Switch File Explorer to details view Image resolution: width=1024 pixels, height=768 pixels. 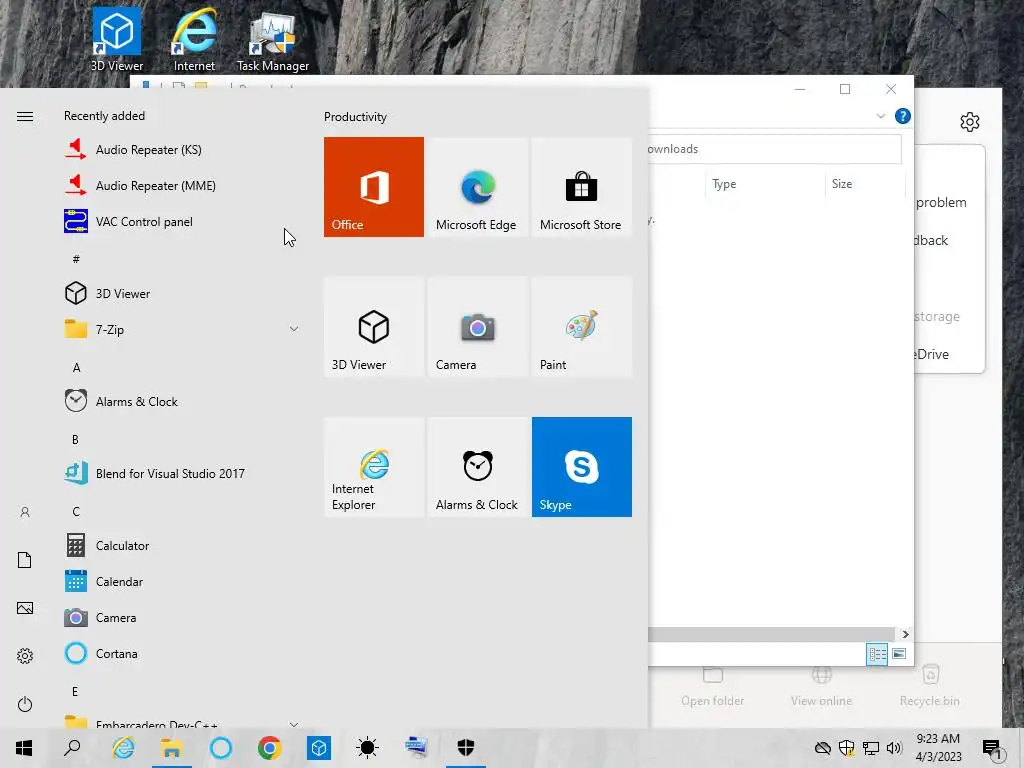tap(877, 654)
